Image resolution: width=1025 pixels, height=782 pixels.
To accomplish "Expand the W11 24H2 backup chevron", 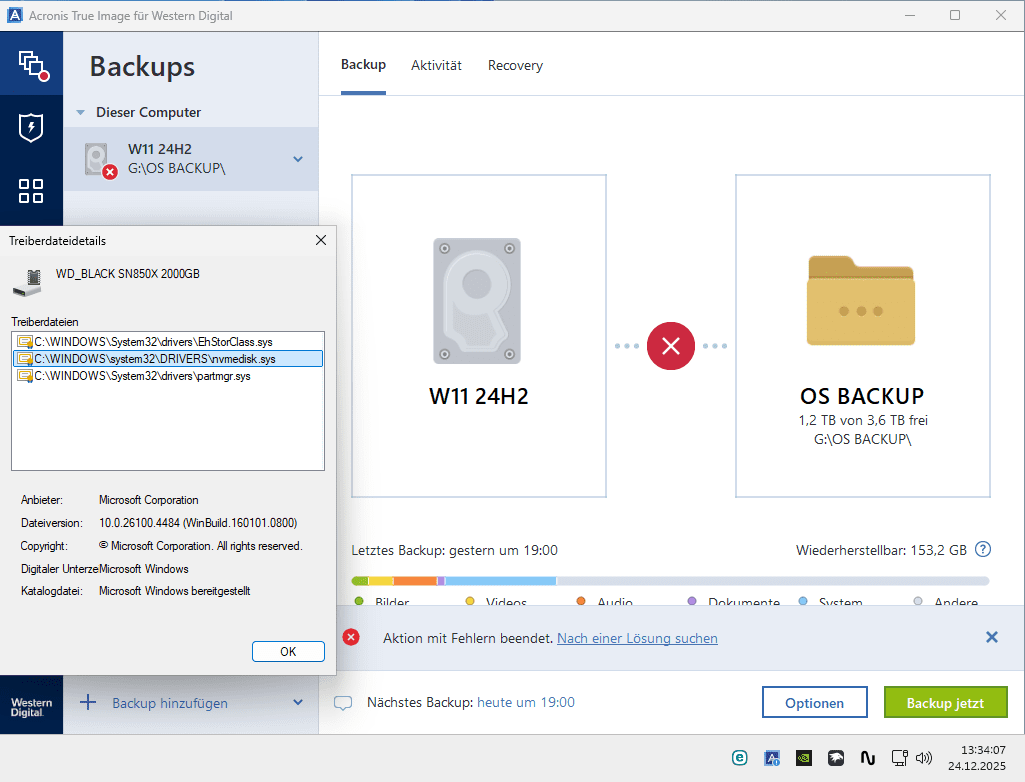I will point(298,159).
